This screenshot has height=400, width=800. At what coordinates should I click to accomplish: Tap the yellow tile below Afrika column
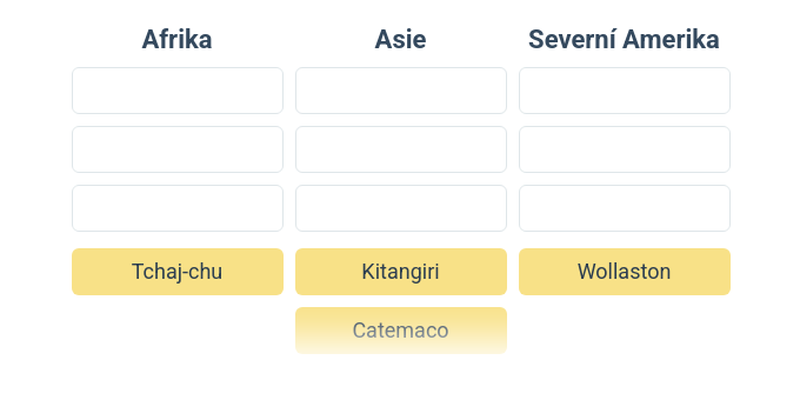point(177,272)
